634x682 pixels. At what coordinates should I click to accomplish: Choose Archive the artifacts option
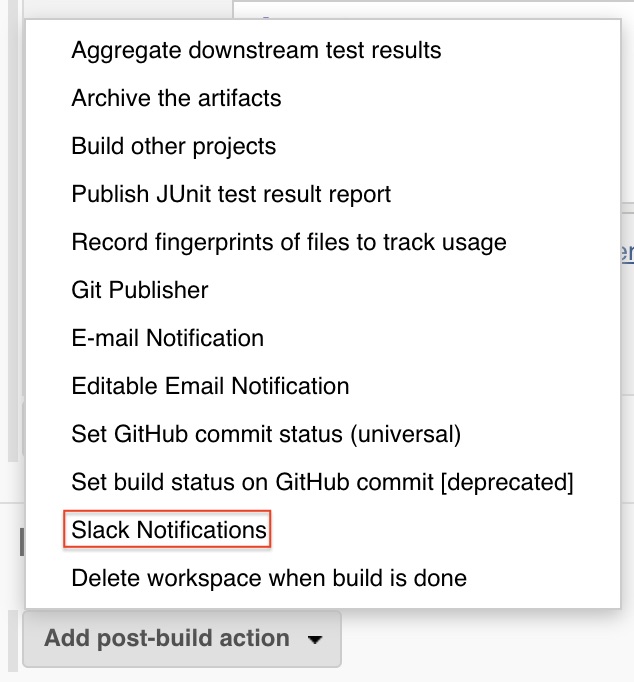click(176, 98)
